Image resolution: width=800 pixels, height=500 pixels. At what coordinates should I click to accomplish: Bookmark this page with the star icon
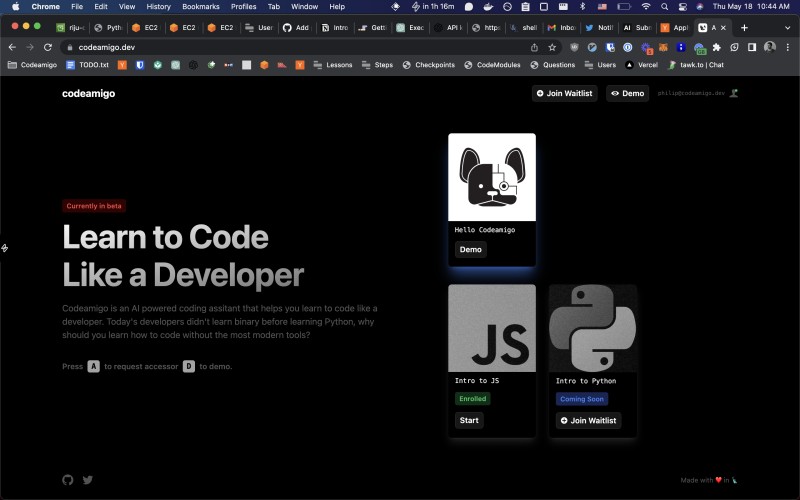click(x=552, y=47)
